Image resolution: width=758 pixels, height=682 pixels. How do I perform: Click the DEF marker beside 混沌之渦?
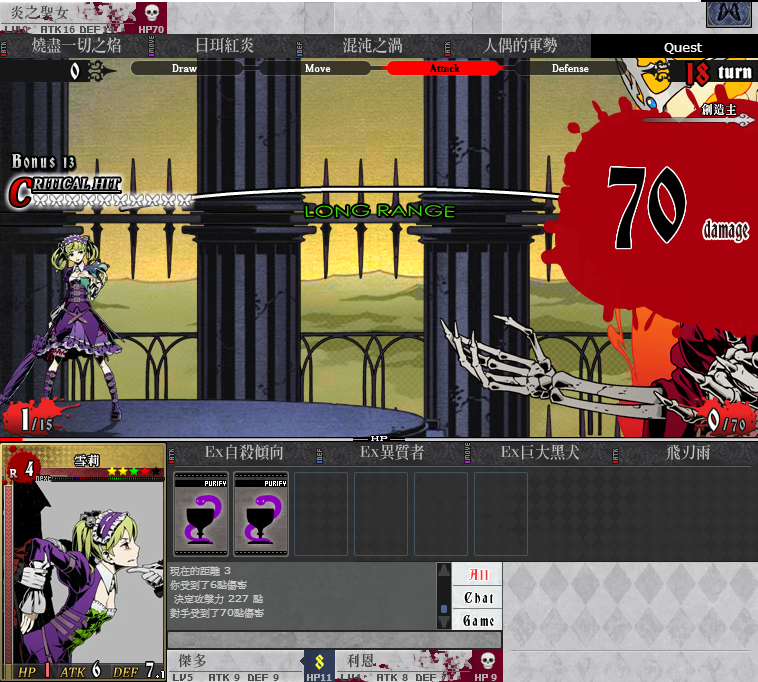[x=299, y=47]
